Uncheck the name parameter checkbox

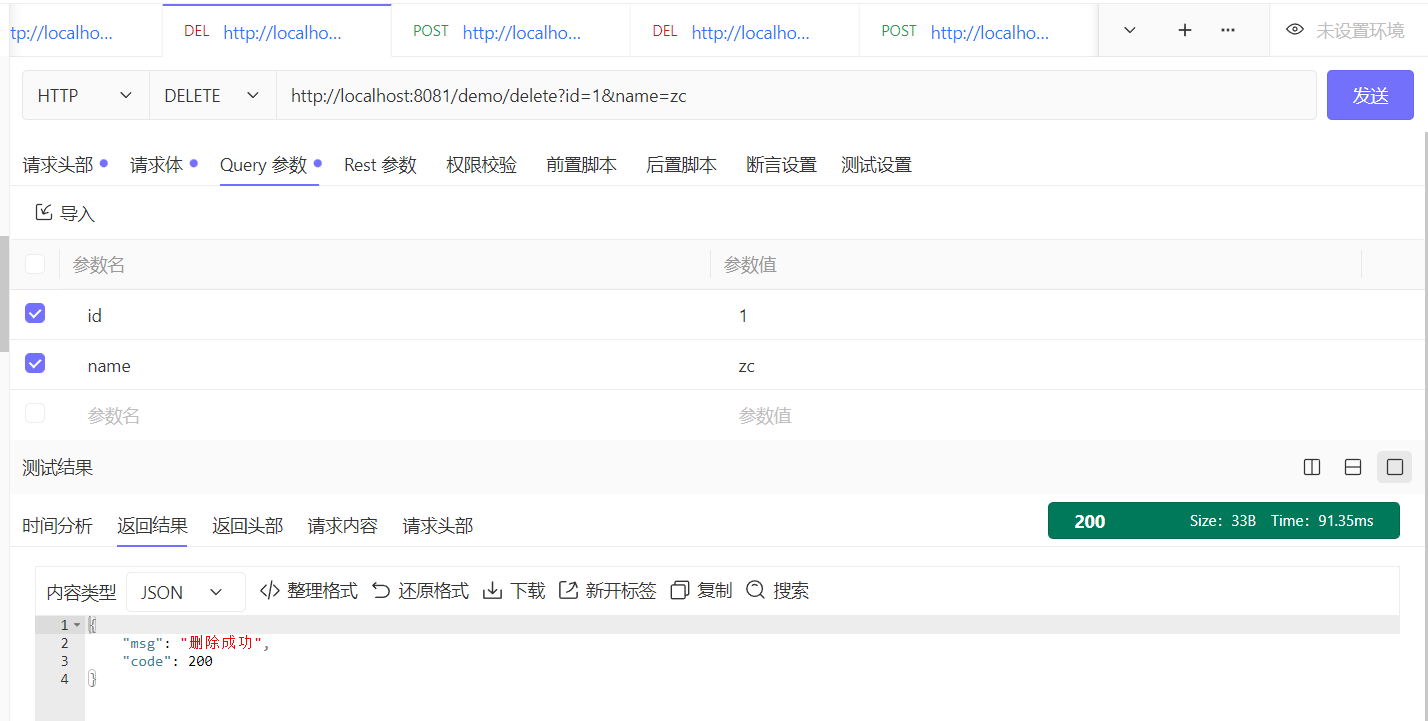[35, 363]
